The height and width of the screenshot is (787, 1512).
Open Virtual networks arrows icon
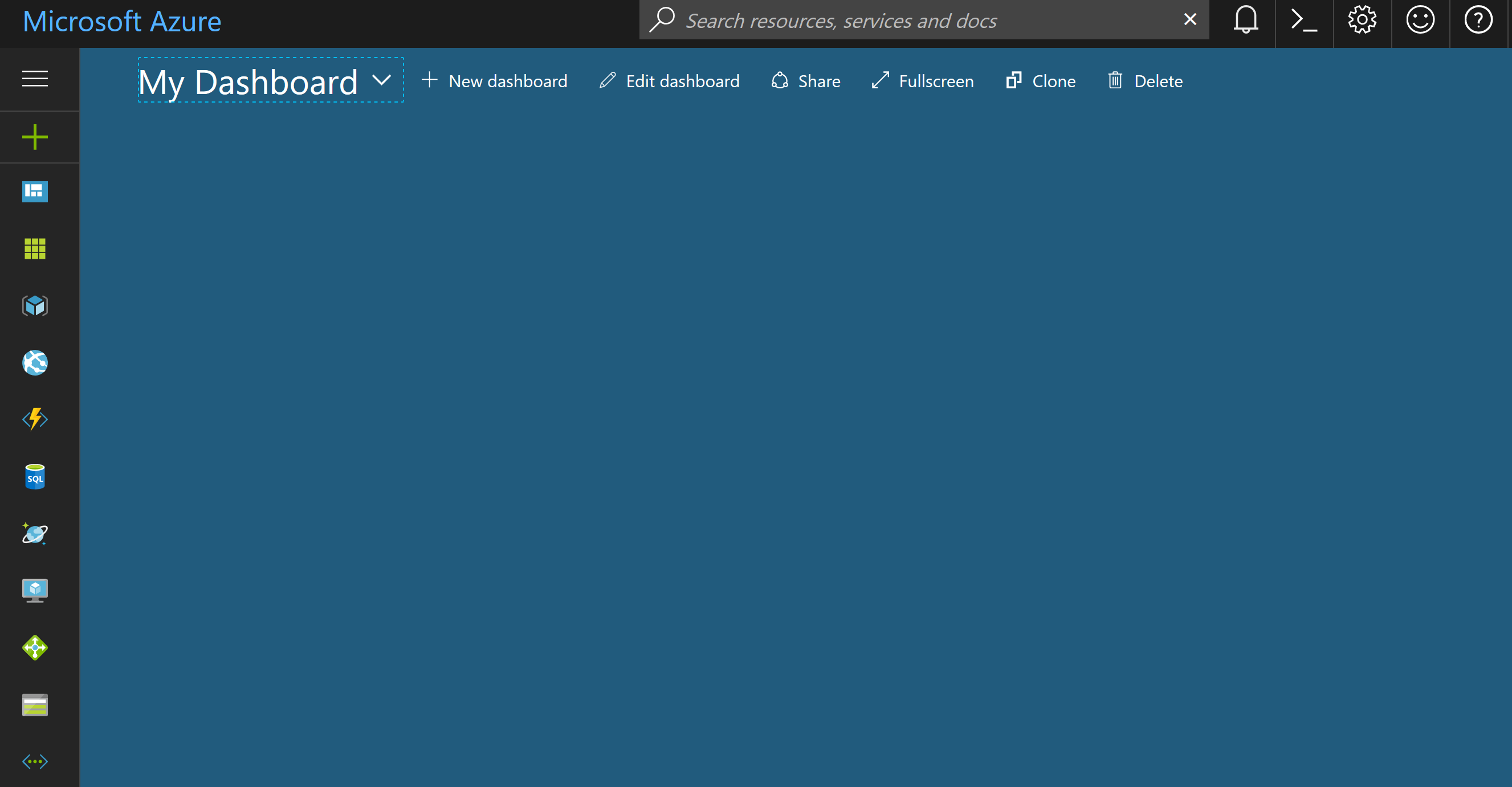pyautogui.click(x=35, y=761)
